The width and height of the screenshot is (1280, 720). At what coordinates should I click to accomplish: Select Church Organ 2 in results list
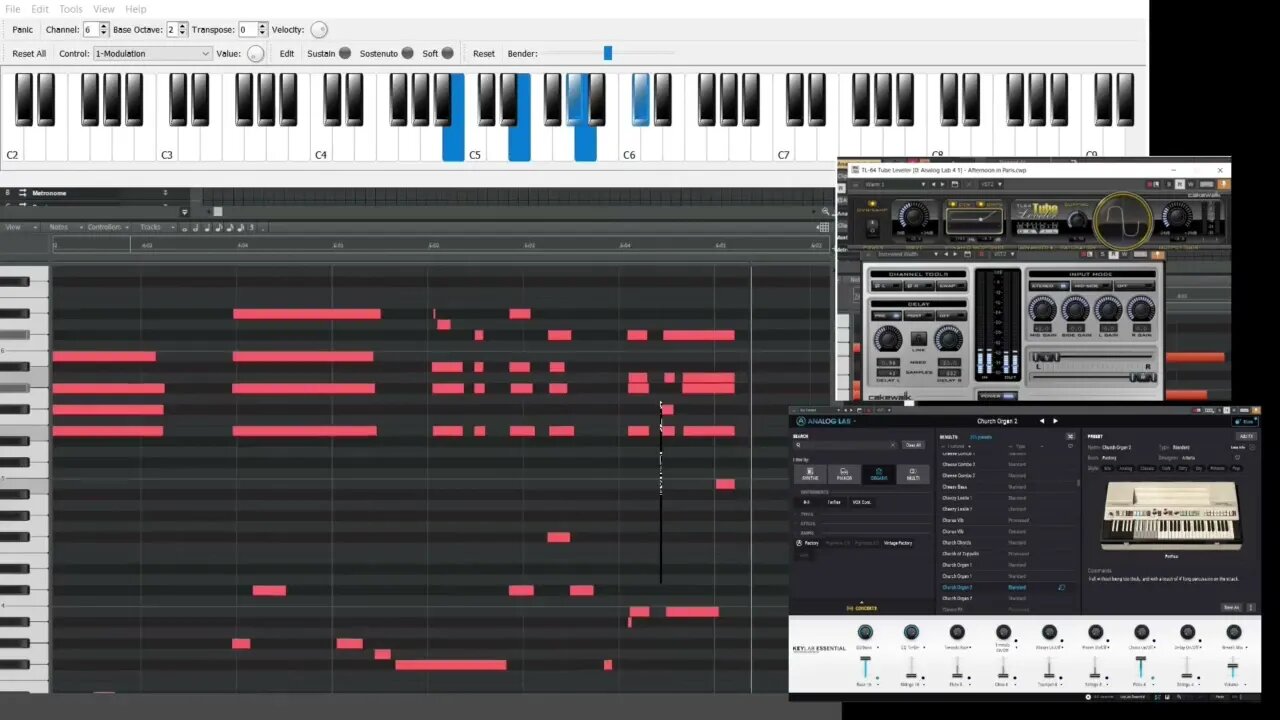pyautogui.click(x=1007, y=587)
